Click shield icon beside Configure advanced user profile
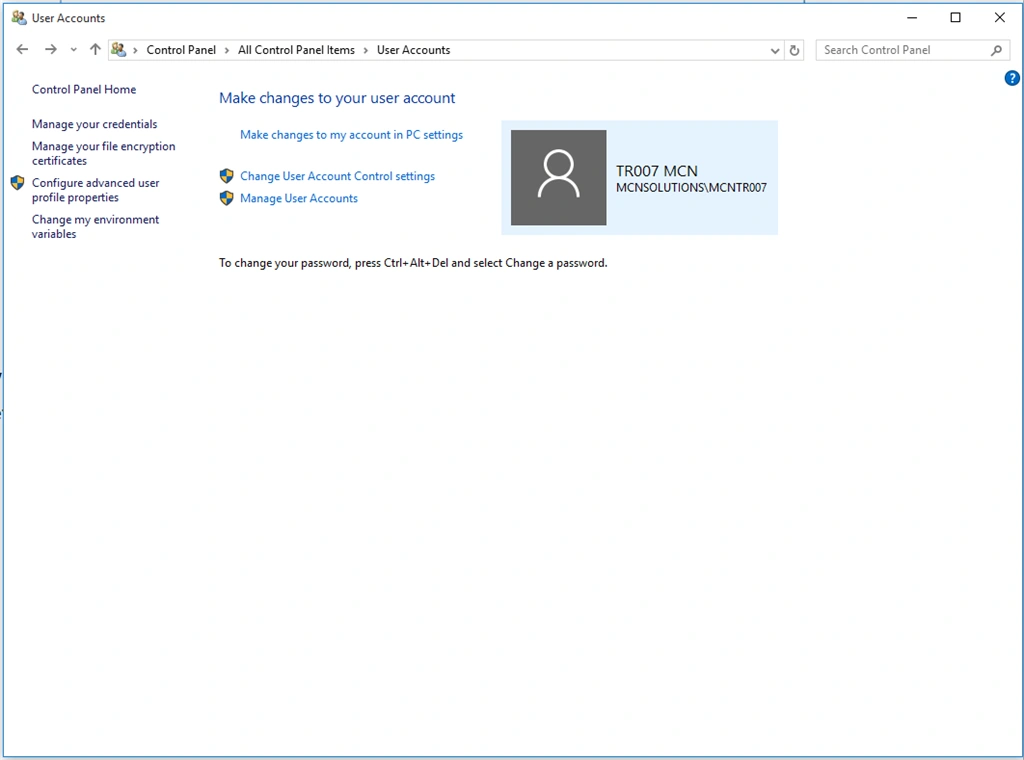The image size is (1024, 760). click(18, 183)
